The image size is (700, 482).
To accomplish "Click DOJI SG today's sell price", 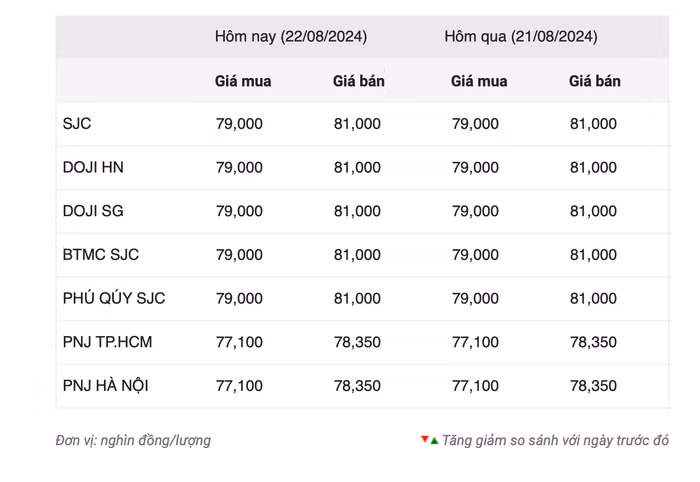I will (x=357, y=211).
